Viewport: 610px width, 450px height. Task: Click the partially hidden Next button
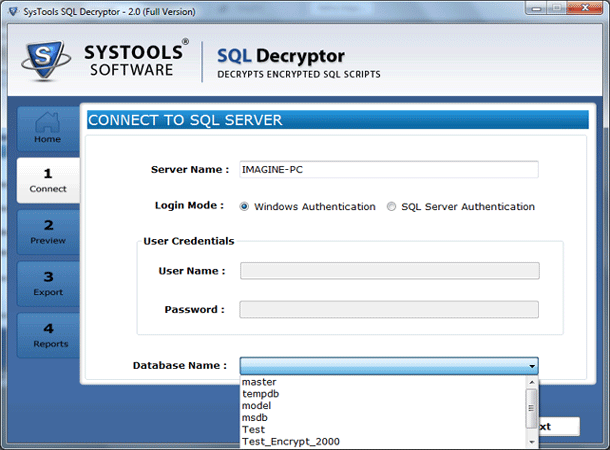point(559,427)
